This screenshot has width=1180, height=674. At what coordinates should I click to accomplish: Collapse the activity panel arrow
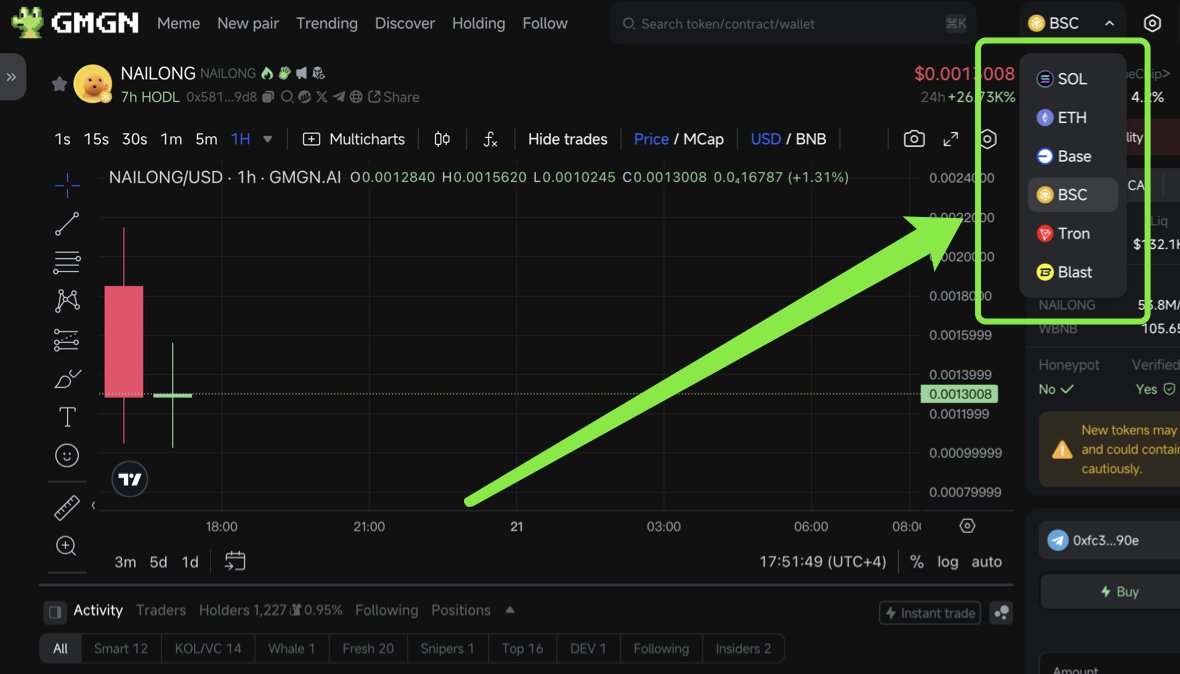click(x=510, y=610)
